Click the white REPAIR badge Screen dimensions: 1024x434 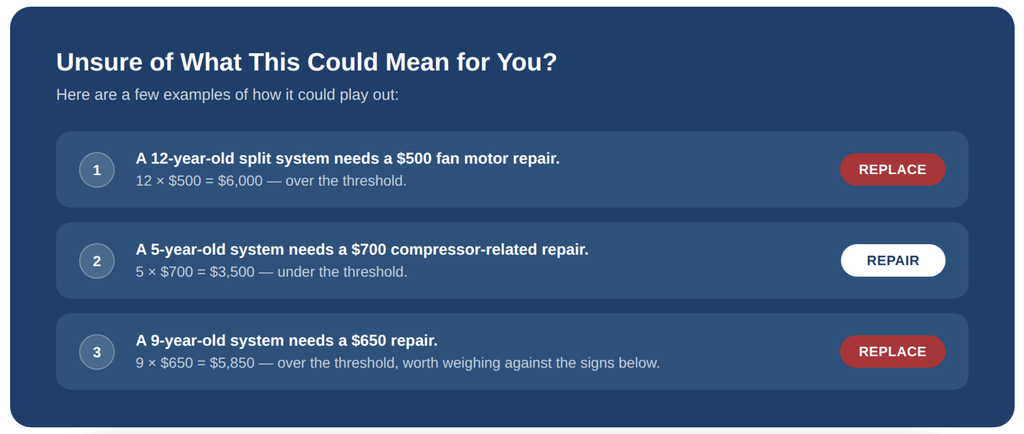(893, 260)
